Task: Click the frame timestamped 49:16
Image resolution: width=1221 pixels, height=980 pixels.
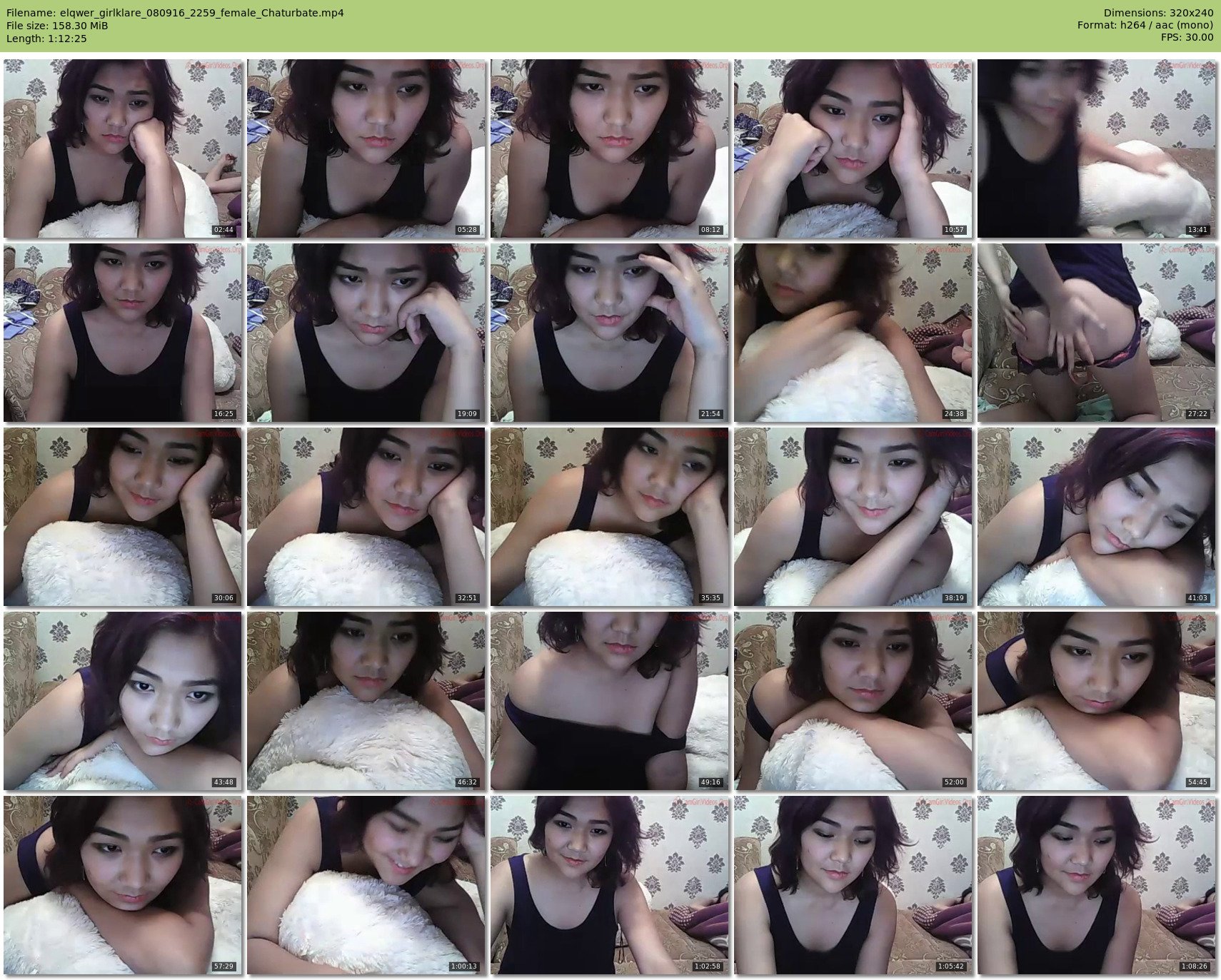Action: 610,701
